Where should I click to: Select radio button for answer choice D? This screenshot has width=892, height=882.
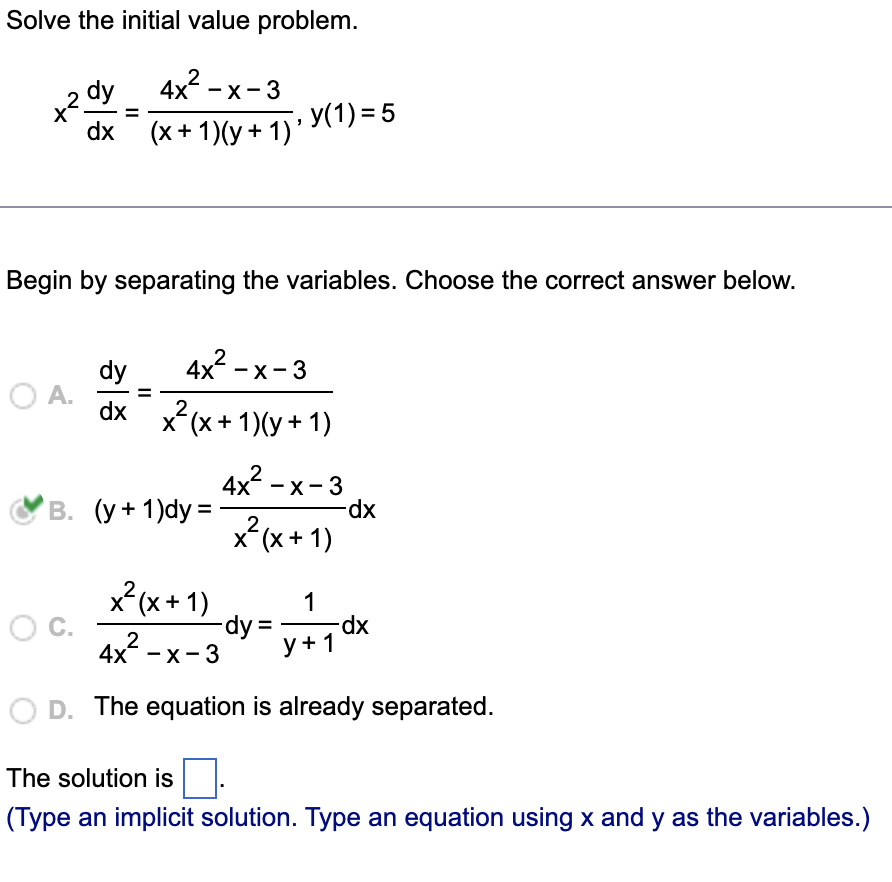coord(22,707)
